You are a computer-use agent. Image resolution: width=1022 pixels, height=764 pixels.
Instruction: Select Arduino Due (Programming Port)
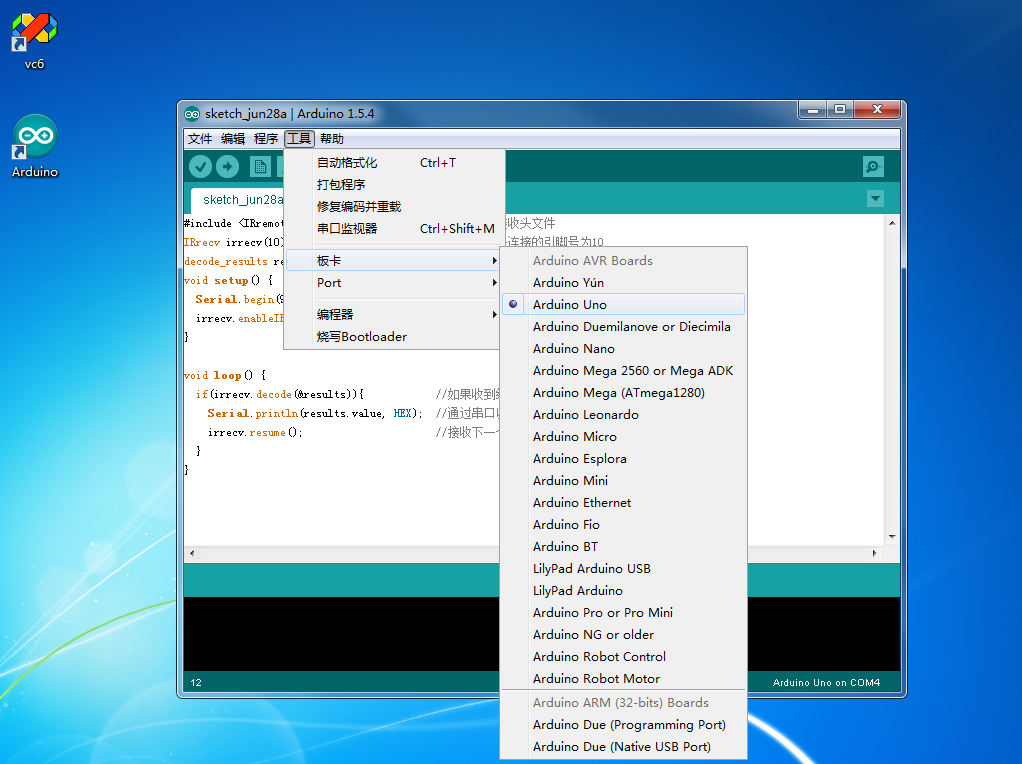[x=629, y=725]
